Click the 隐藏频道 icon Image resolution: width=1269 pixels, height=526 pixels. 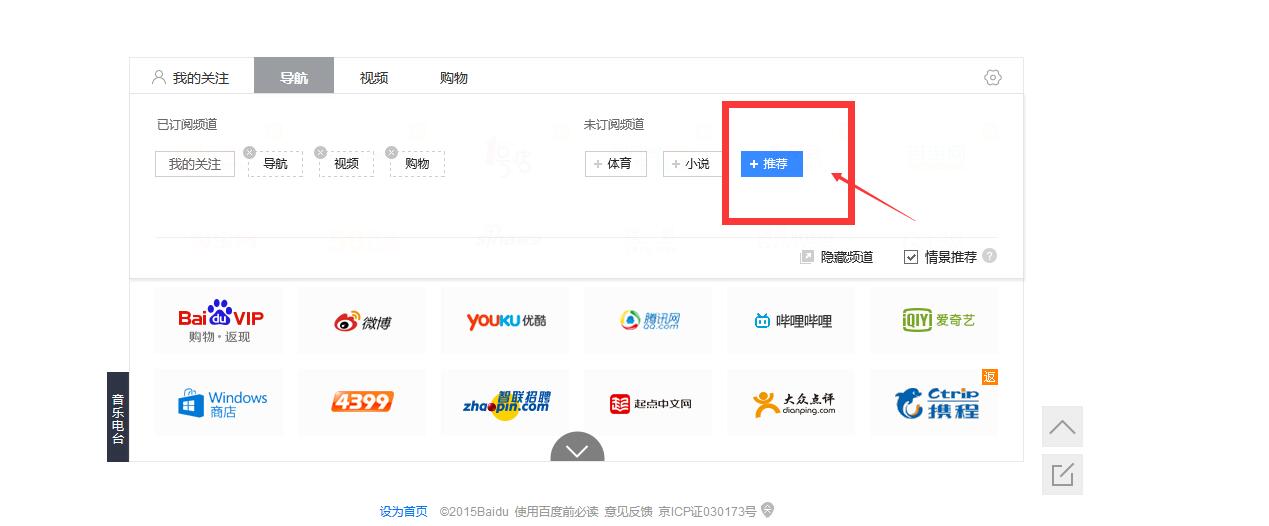click(807, 257)
